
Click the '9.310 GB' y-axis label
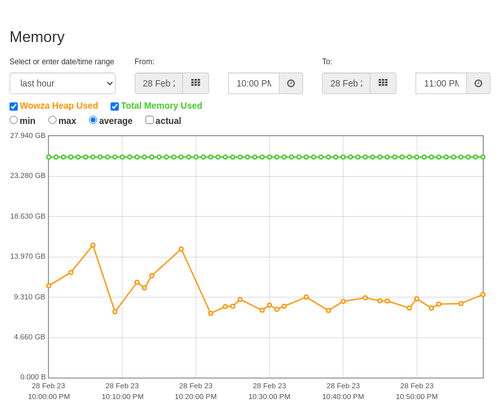point(29,297)
